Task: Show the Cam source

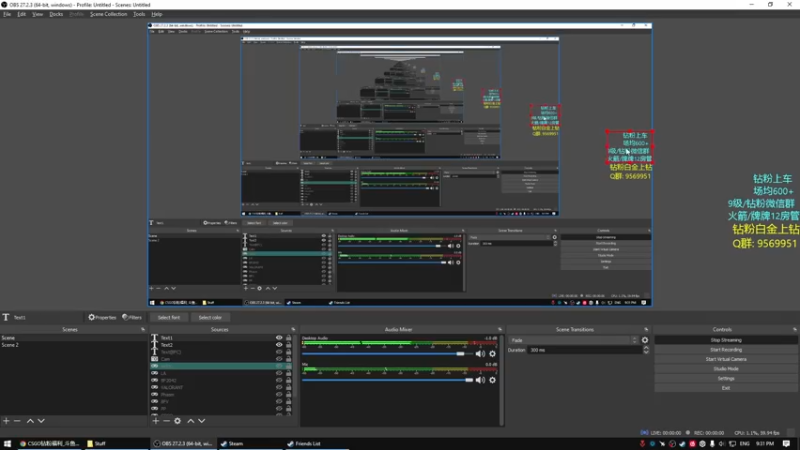Action: pyautogui.click(x=279, y=359)
